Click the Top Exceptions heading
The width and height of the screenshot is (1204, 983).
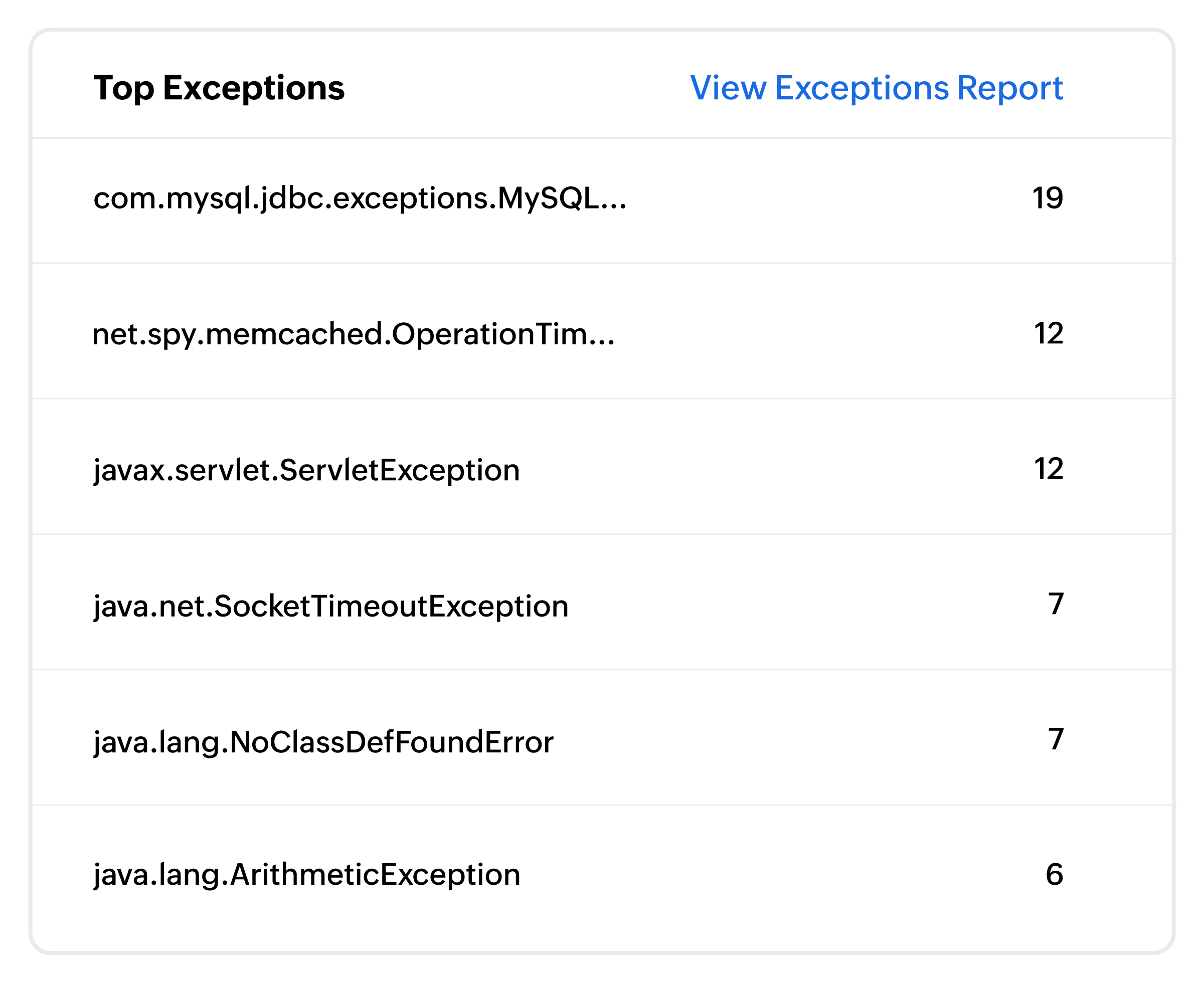(x=219, y=88)
